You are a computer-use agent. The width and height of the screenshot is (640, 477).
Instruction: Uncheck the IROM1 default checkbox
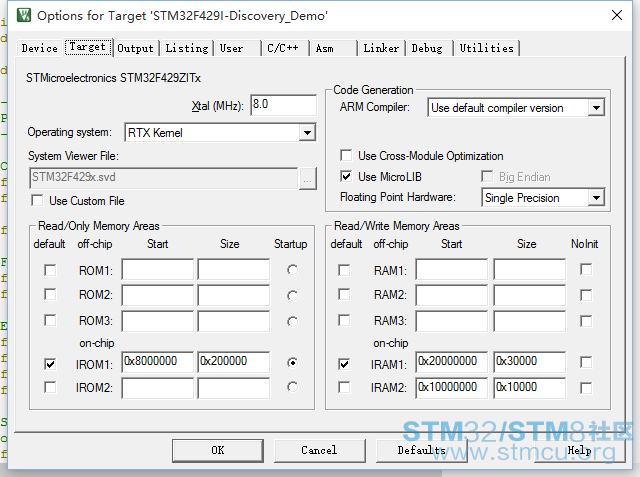coord(50,364)
